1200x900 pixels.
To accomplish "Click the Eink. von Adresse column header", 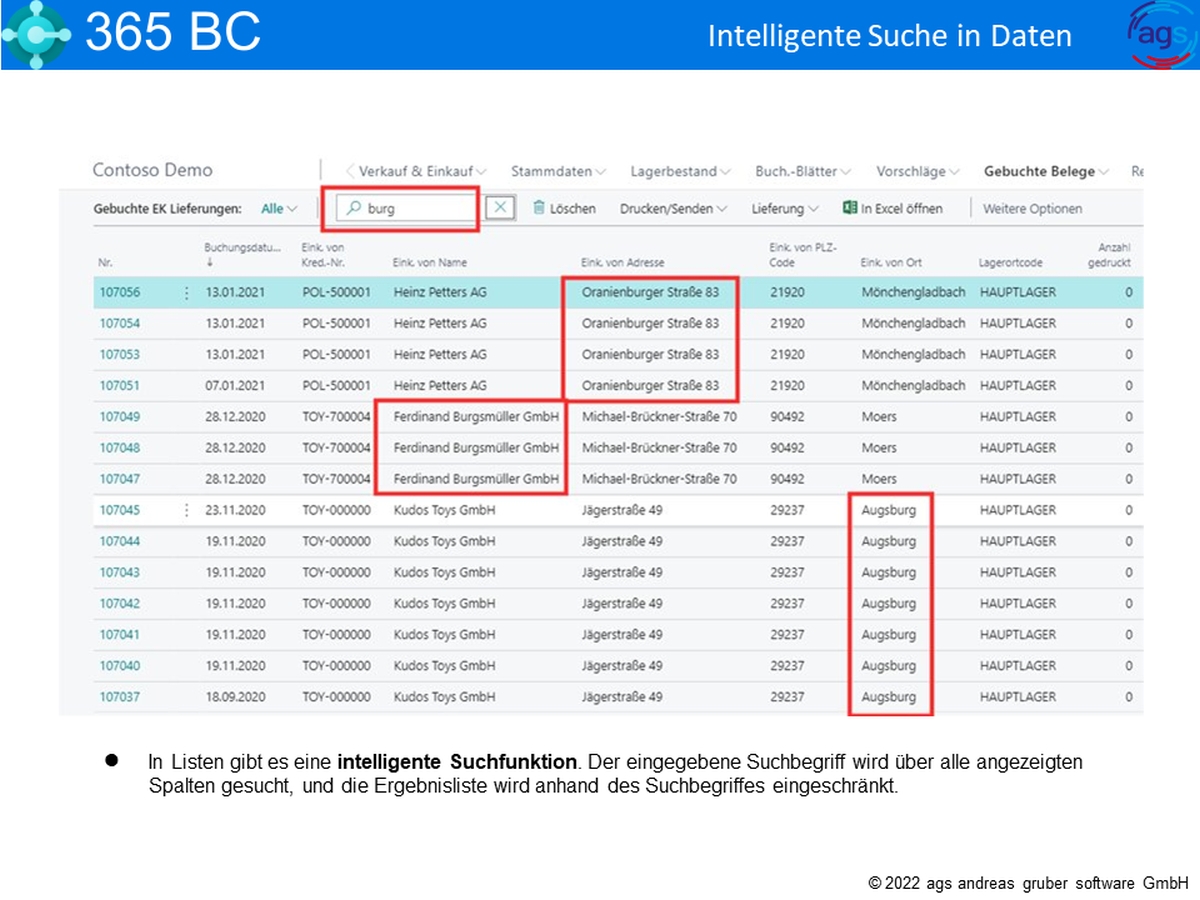I will tap(622, 263).
